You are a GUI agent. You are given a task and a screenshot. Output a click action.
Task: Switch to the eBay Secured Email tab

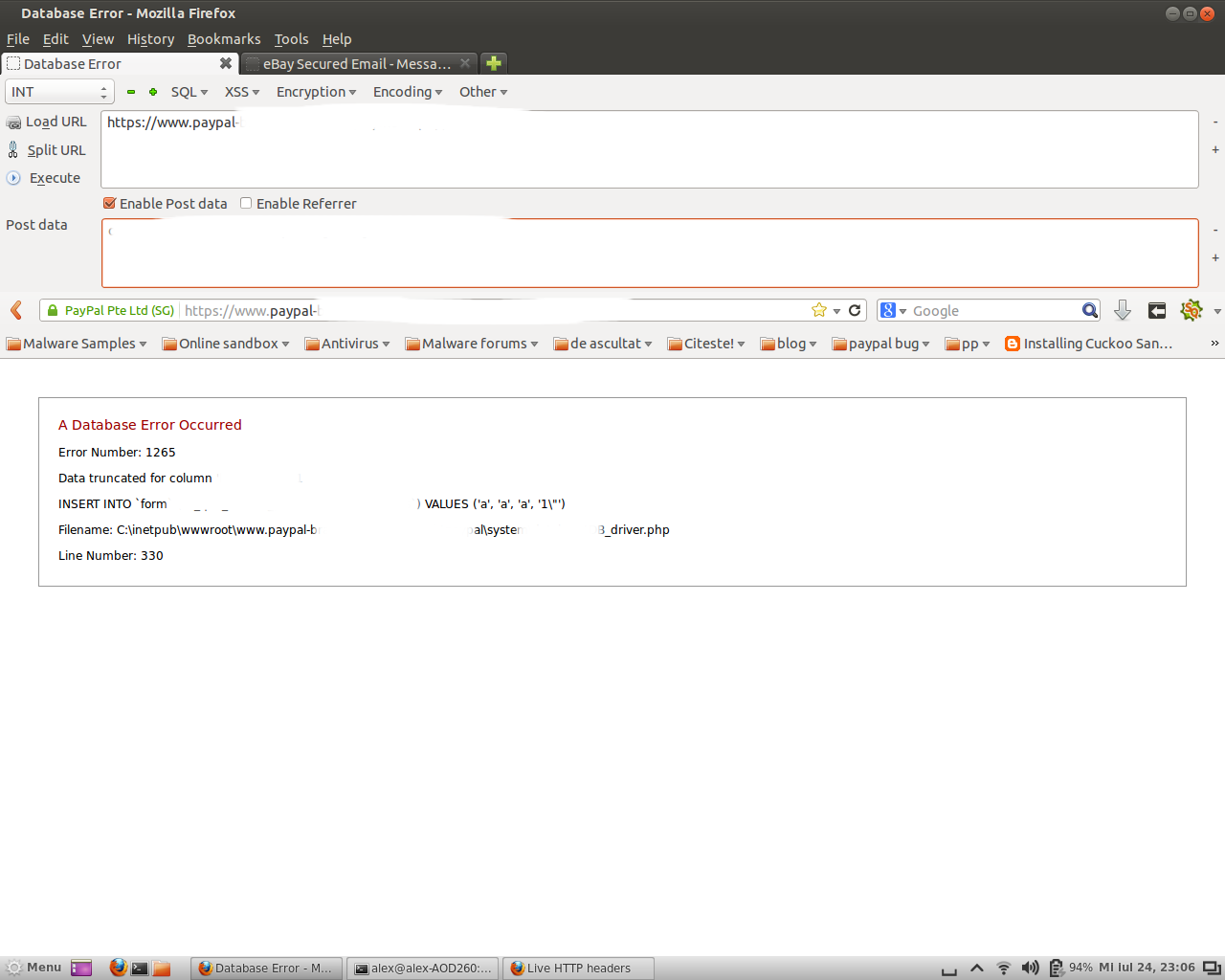point(358,64)
